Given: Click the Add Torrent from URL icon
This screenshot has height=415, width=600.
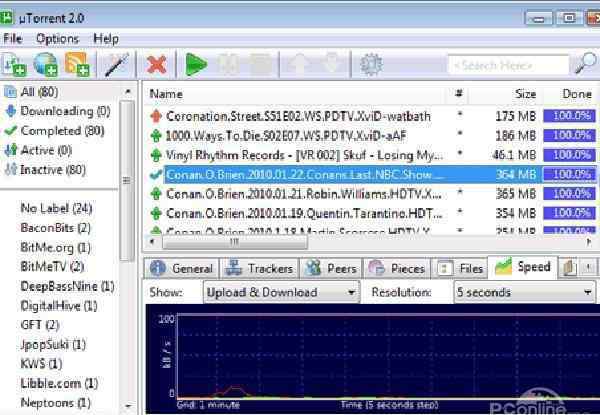Looking at the screenshot, I should [46, 65].
